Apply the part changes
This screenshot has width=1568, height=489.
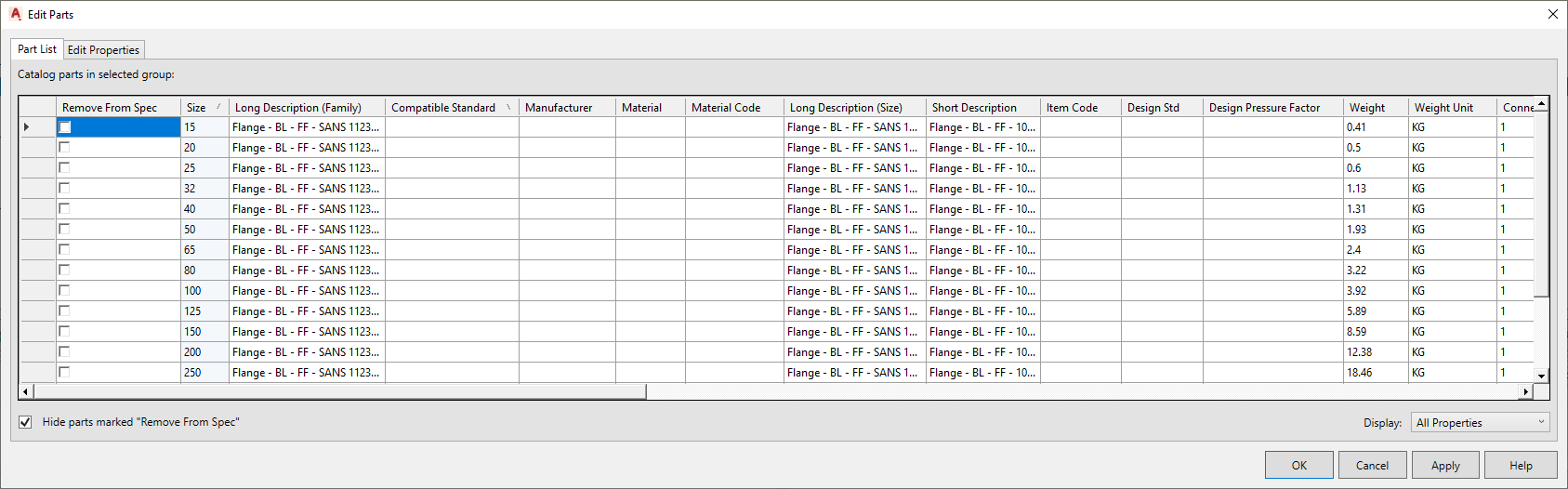pos(1445,466)
